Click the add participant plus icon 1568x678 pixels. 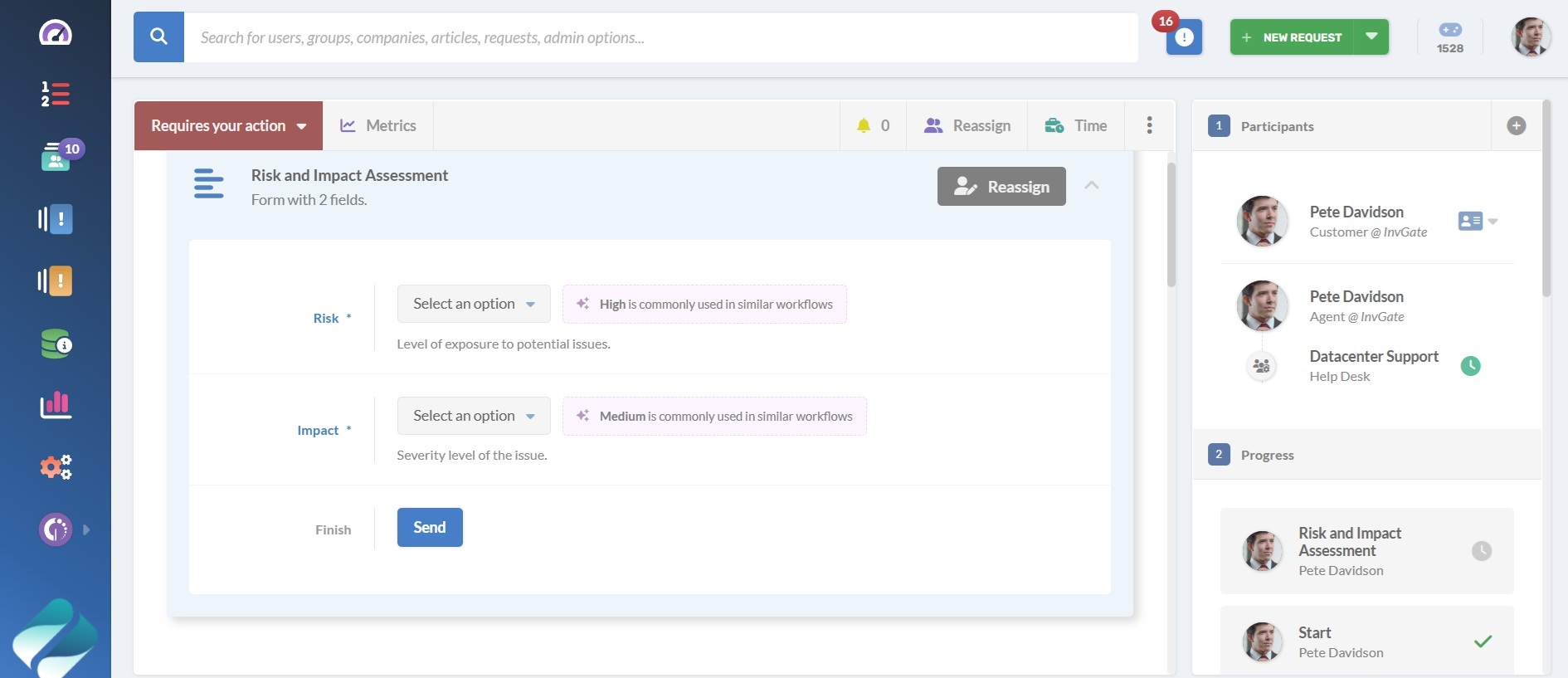pyautogui.click(x=1516, y=126)
